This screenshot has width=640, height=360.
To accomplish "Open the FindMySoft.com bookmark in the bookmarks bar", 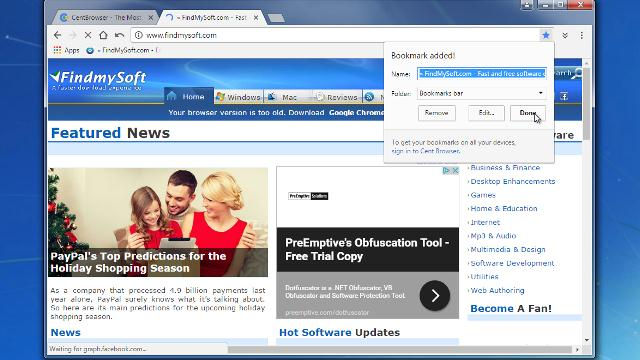I will coord(122,50).
